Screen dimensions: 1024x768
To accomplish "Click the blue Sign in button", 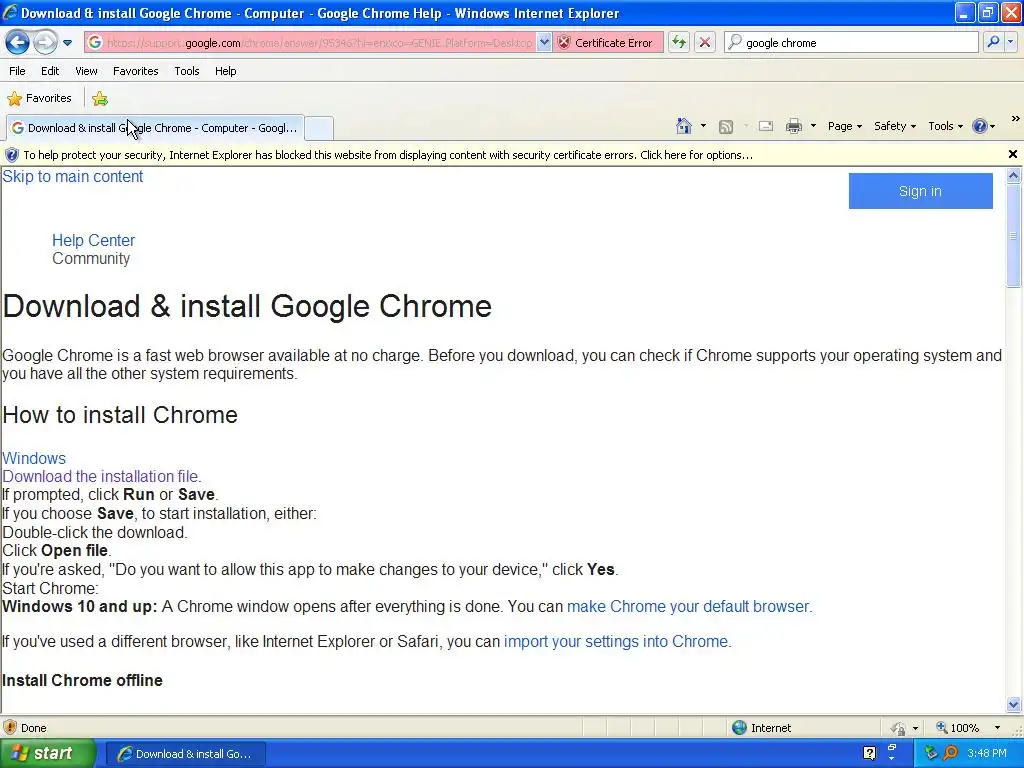I will click(920, 191).
